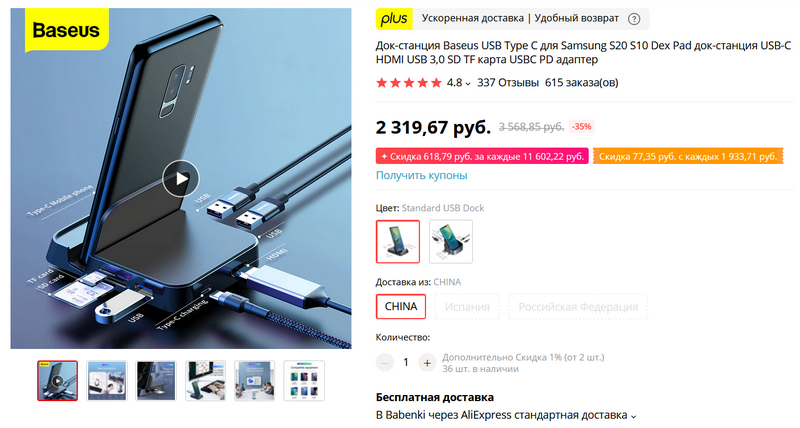Choose the second dock color variant
Viewport: 800px width, 428px height.
pos(451,242)
